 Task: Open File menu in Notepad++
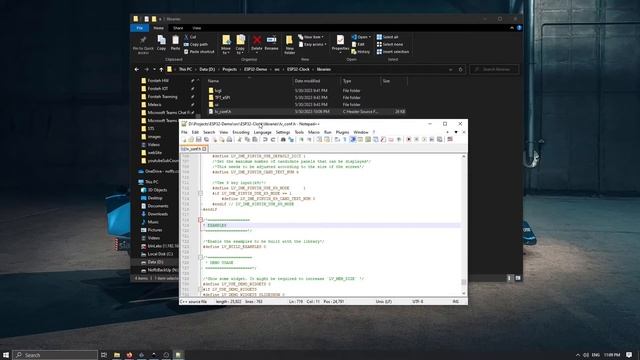click(x=184, y=132)
